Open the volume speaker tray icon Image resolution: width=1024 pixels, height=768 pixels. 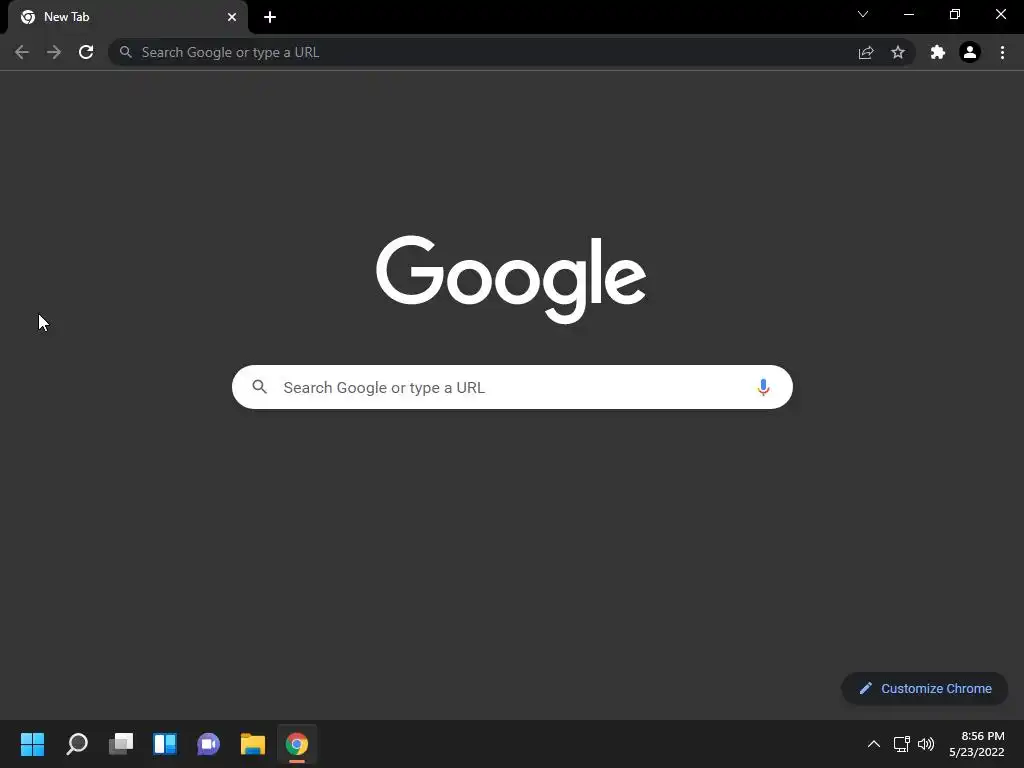[926, 744]
